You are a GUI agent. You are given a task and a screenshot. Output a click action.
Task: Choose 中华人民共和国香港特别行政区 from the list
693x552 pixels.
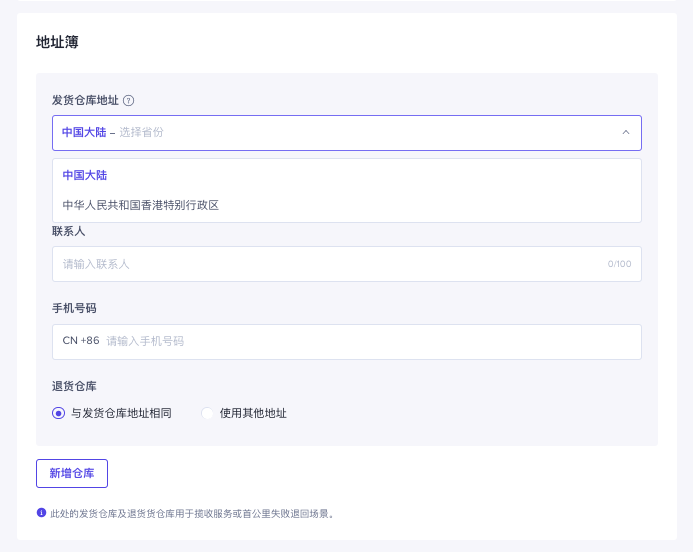140,205
